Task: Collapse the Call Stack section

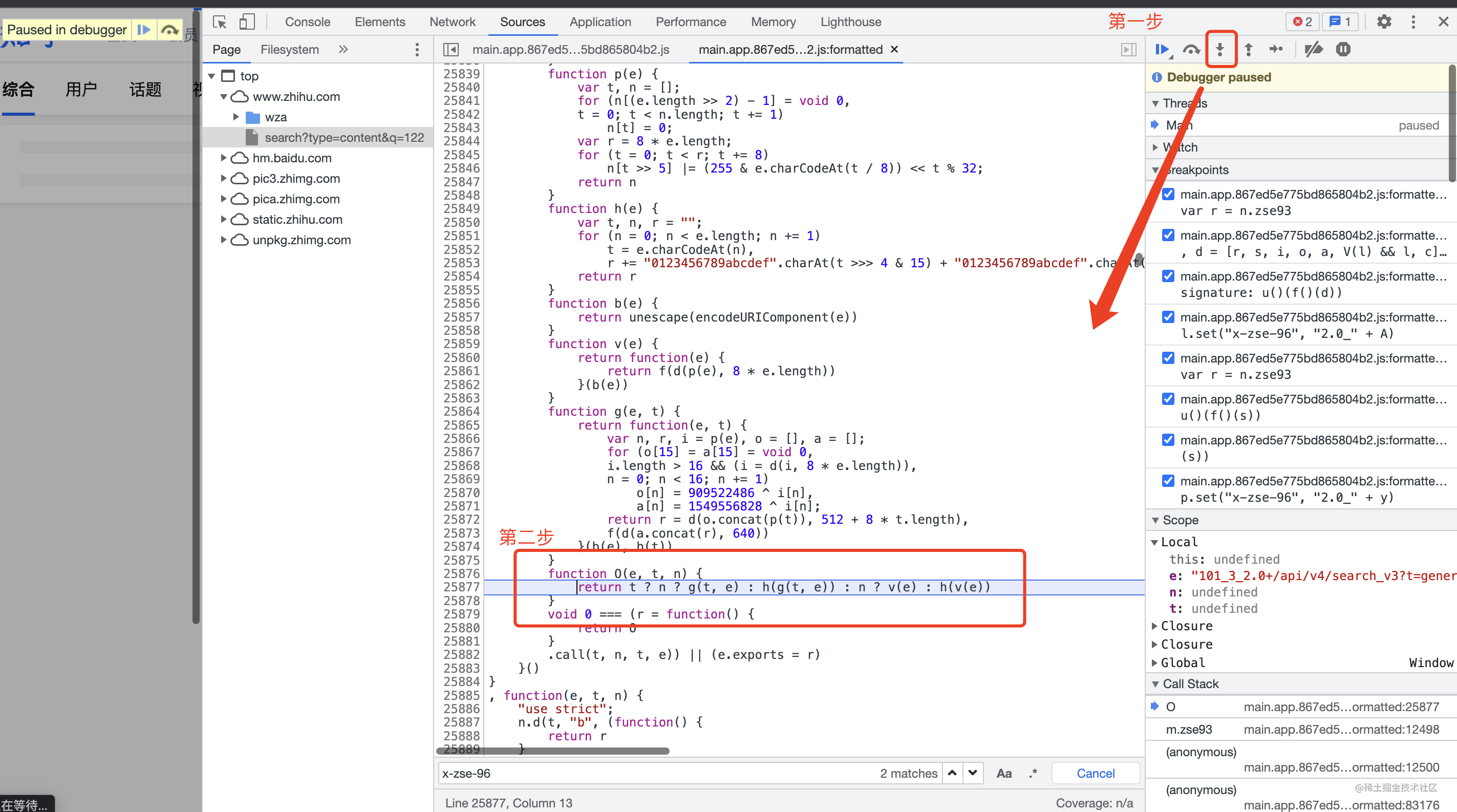Action: coord(1155,683)
